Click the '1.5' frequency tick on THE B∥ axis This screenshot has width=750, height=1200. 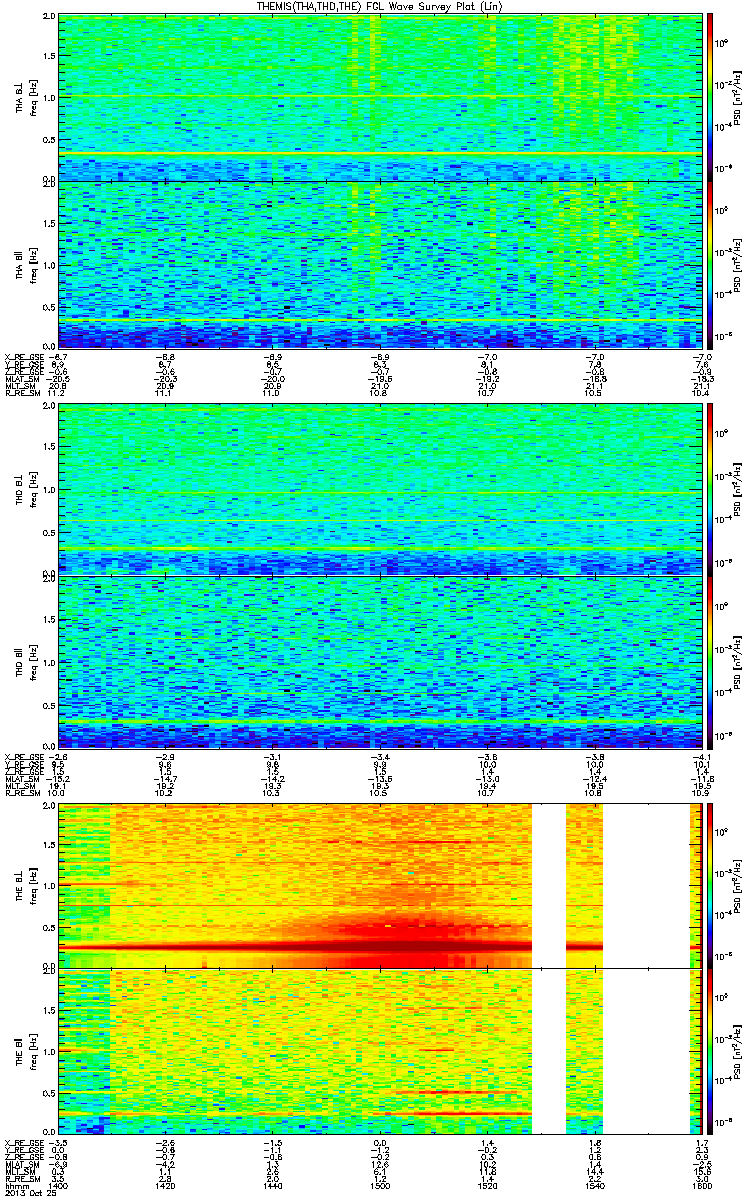point(49,1010)
